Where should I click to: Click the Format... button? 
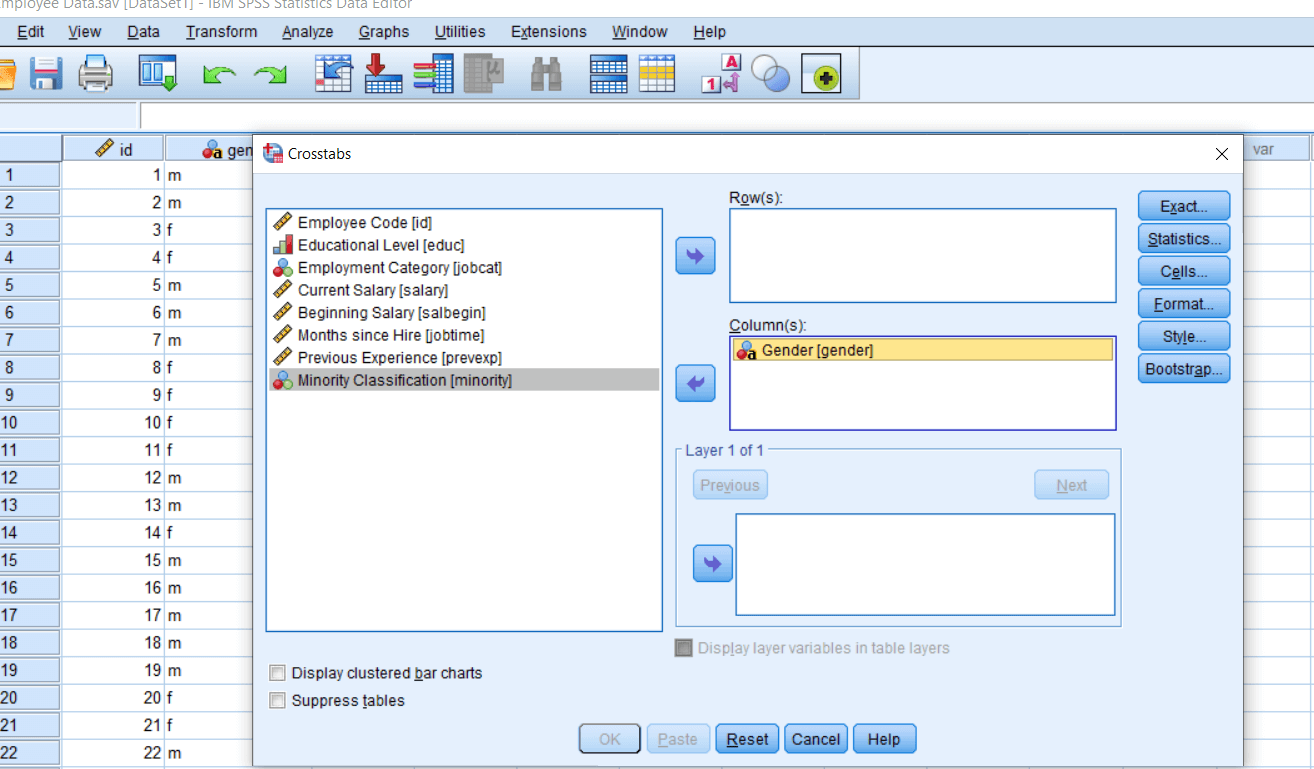1184,304
